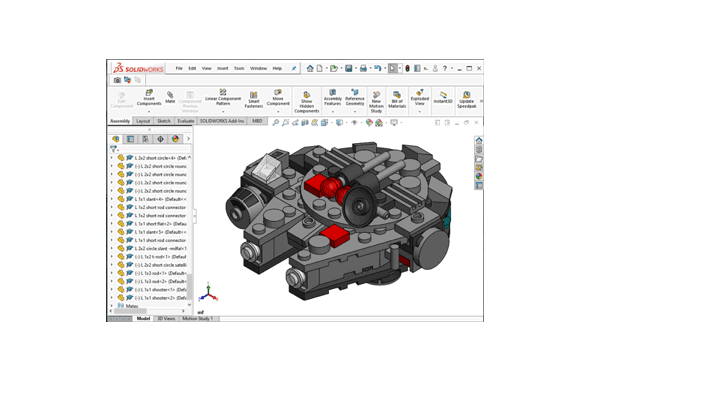Click the Home icon in title bar
The height and width of the screenshot is (405, 720).
point(310,68)
